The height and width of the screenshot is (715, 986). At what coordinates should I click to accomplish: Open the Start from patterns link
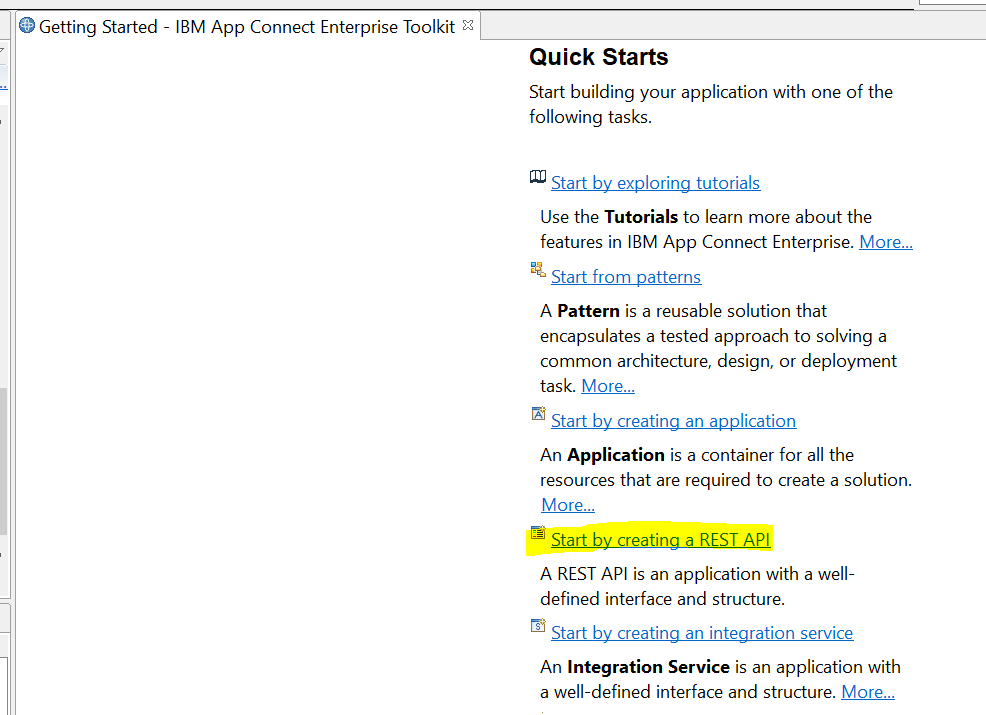(x=626, y=277)
